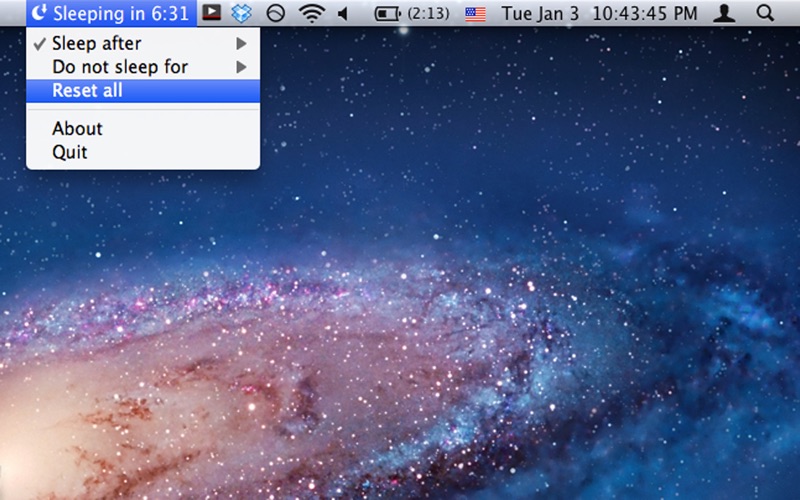This screenshot has width=800, height=500.
Task: Open the Dropbox menu bar icon
Action: pyautogui.click(x=241, y=14)
